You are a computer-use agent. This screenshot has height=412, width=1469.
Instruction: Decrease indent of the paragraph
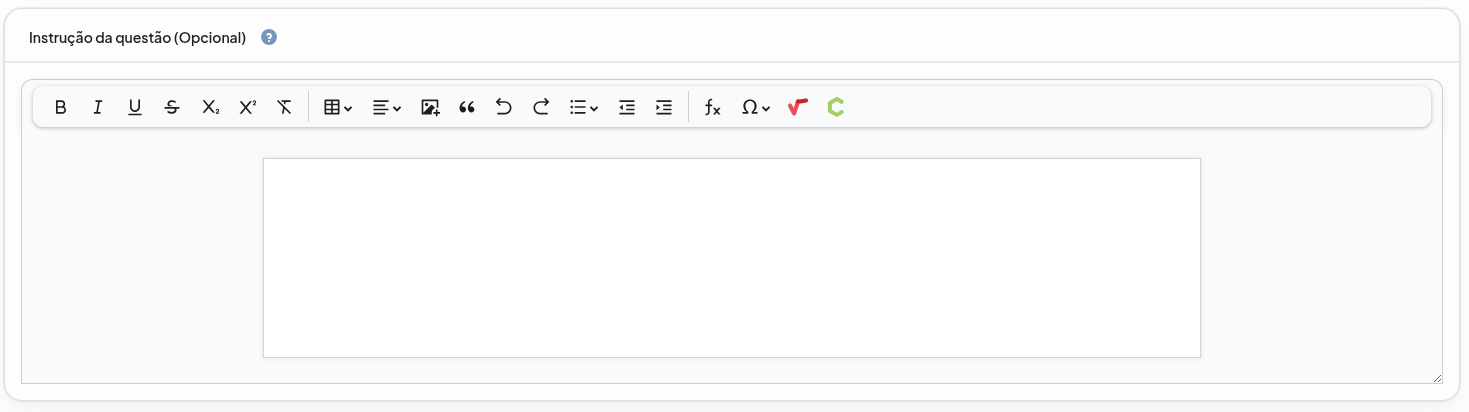click(x=627, y=107)
